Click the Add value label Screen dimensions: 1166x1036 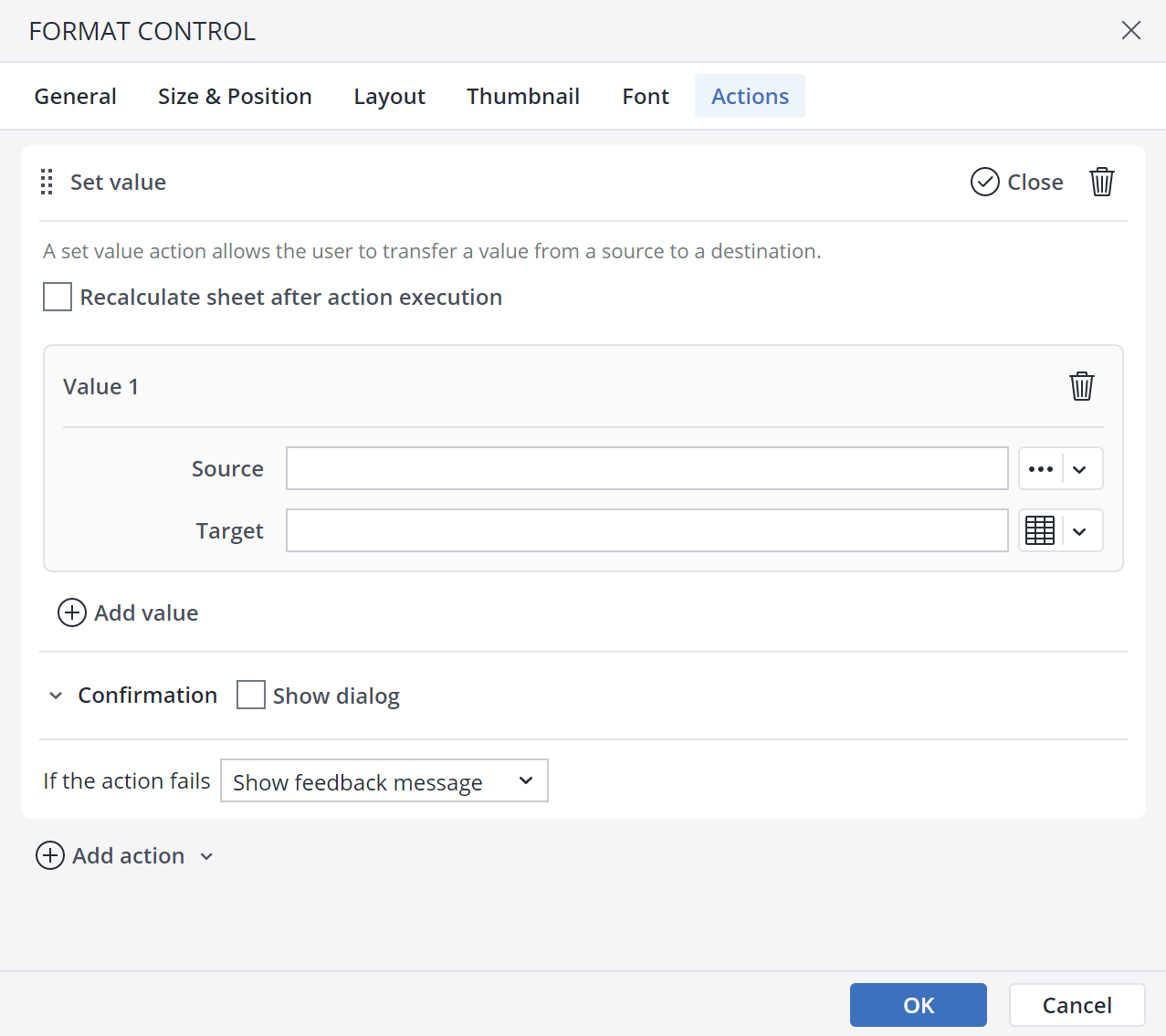(146, 612)
